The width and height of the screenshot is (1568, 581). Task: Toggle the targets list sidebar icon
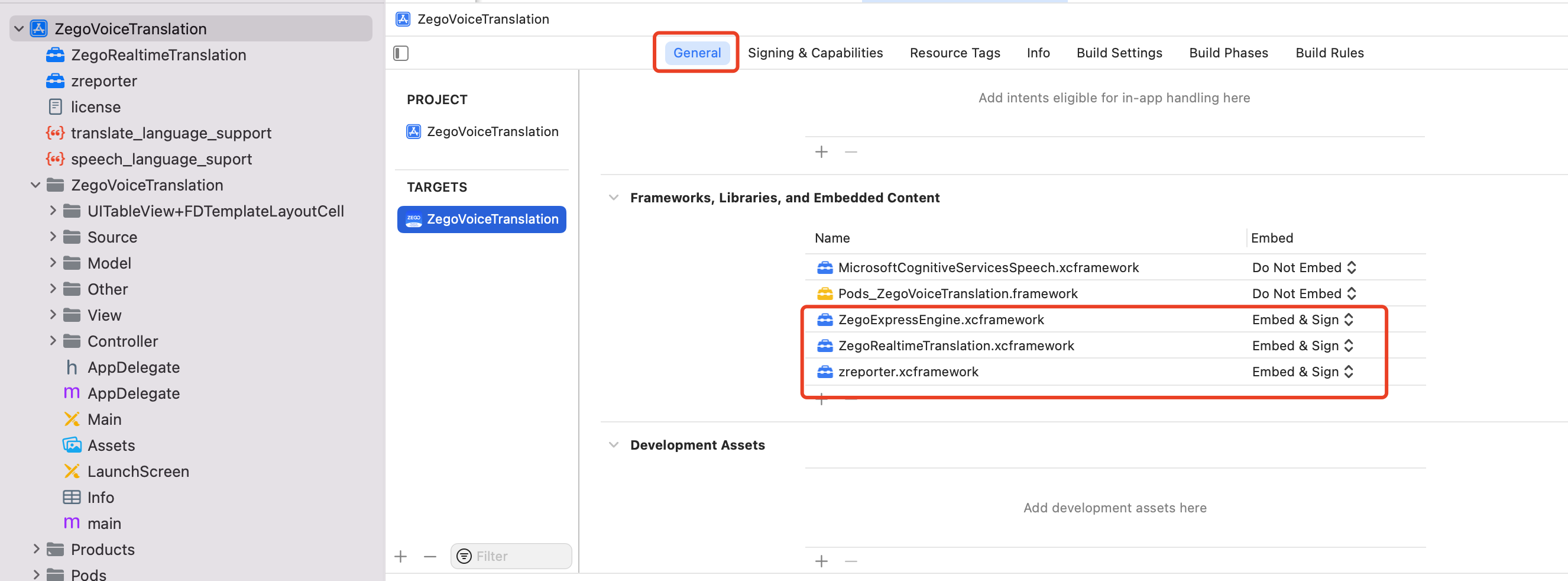pos(400,53)
